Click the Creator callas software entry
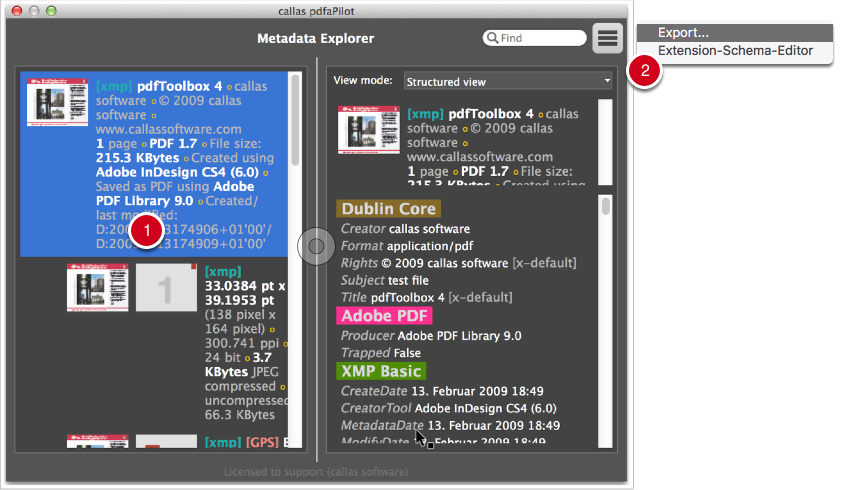The height and width of the screenshot is (490, 842). coord(405,229)
